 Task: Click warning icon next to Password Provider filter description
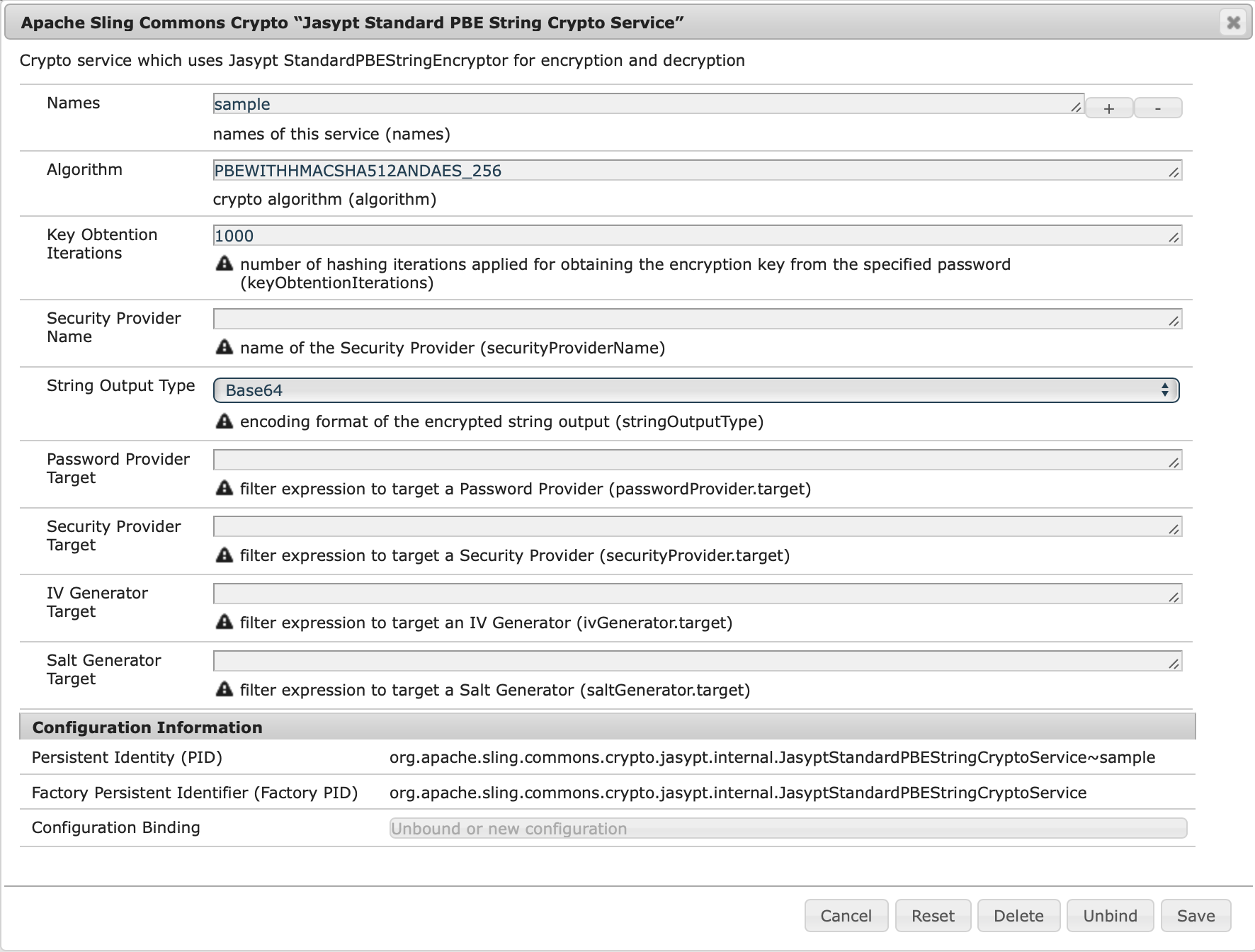[x=224, y=488]
